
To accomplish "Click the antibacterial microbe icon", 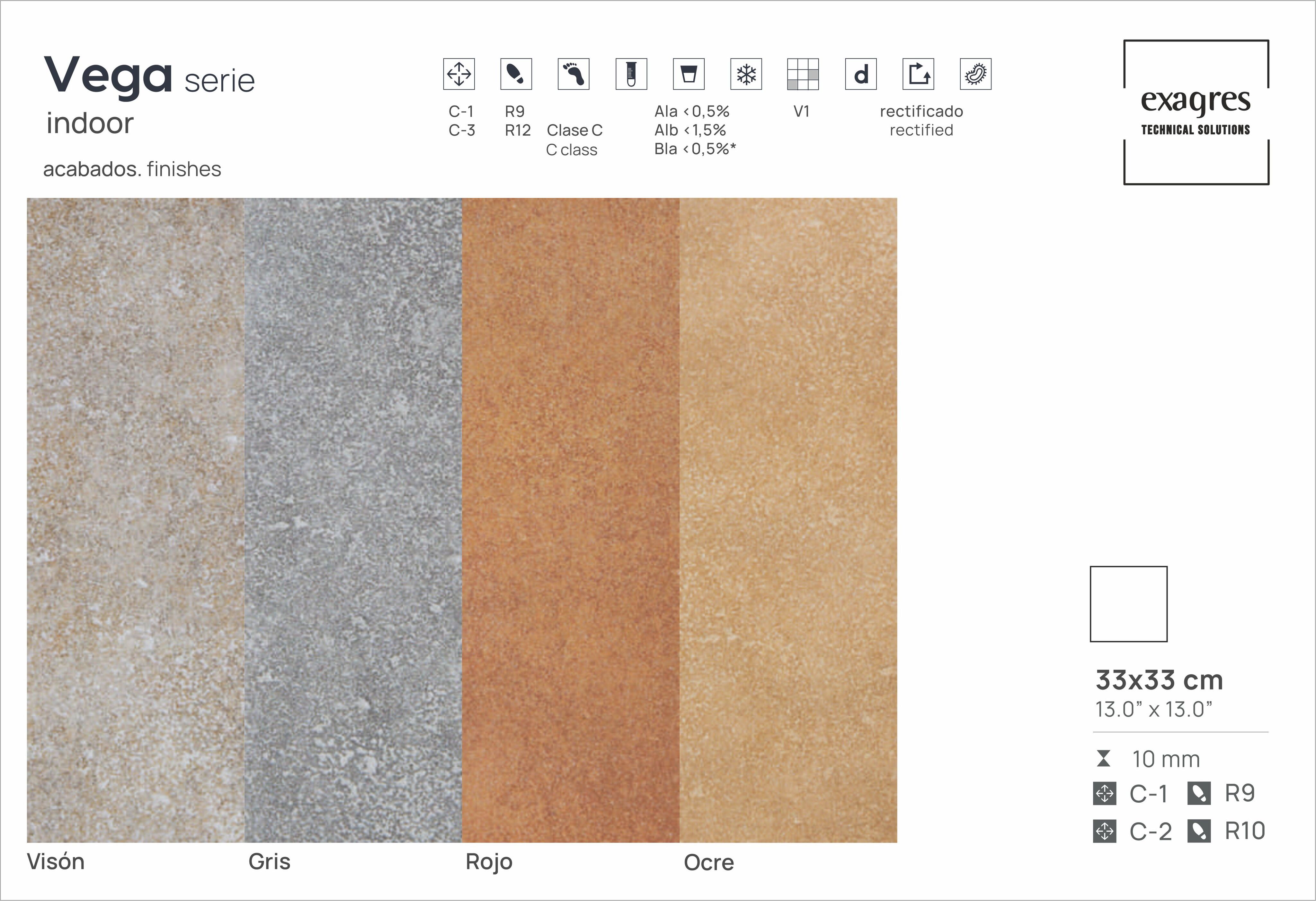I will point(975,74).
